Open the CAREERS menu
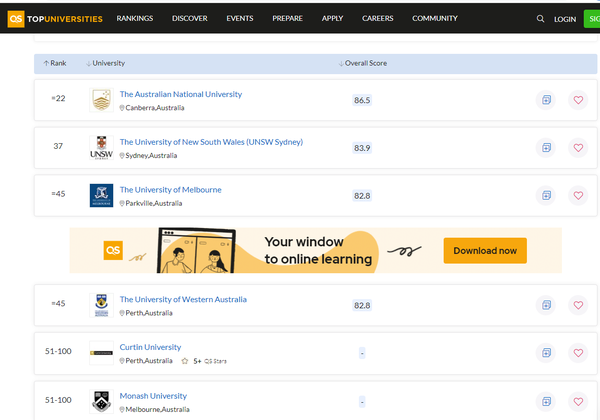The image size is (600, 420). point(378,18)
